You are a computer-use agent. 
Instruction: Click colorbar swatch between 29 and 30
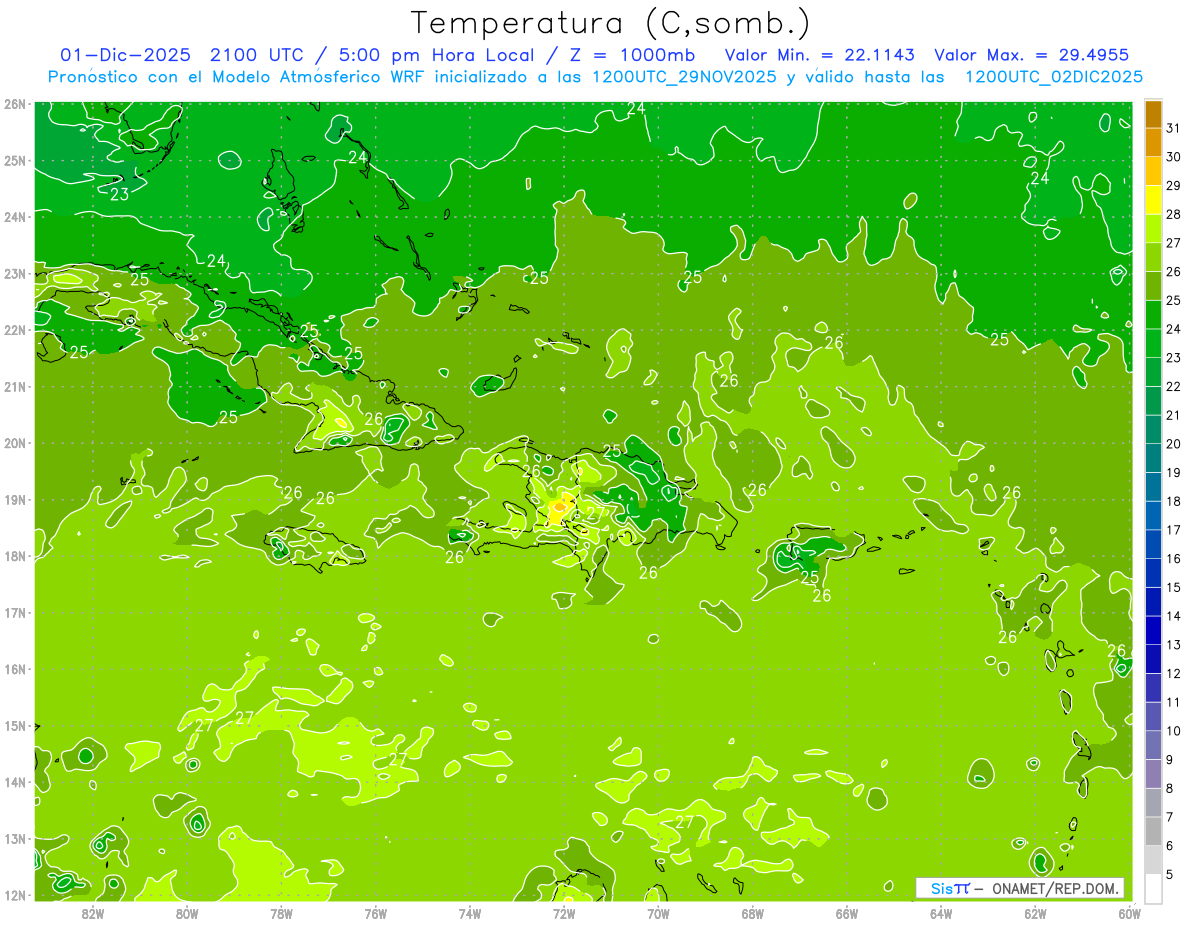1153,171
